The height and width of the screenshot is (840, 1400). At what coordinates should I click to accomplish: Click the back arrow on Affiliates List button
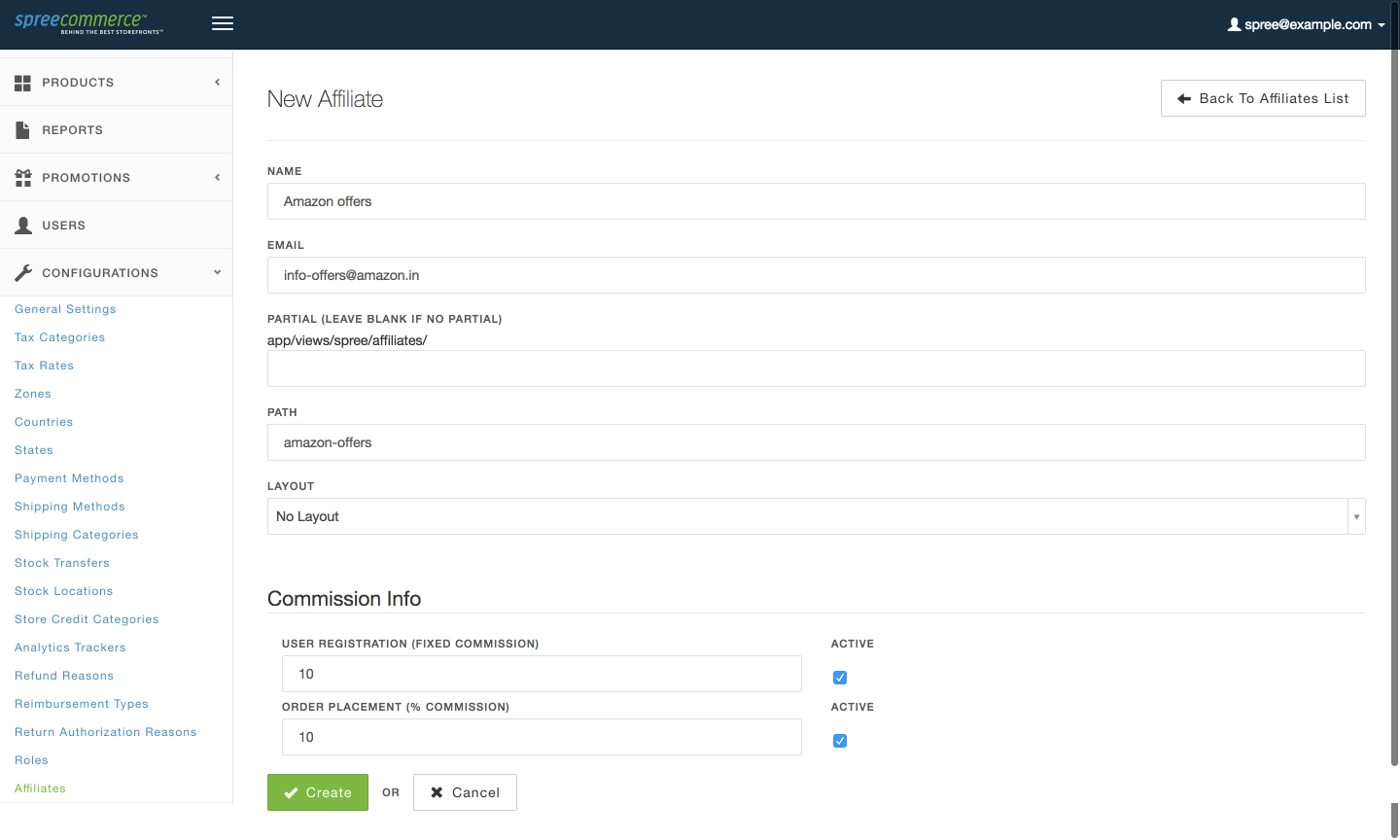[1183, 98]
